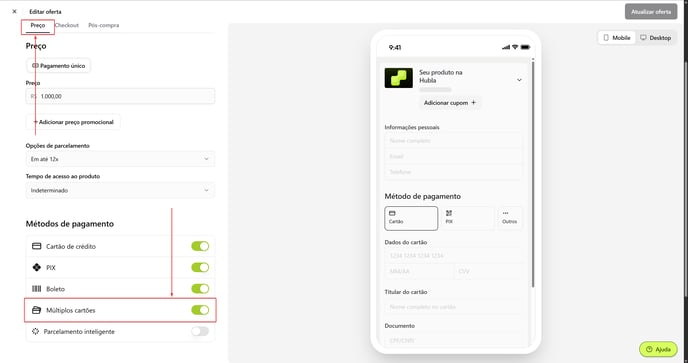Viewport: 688px width, 363px height.
Task: Open the Outros payment options in preview
Action: click(510, 218)
